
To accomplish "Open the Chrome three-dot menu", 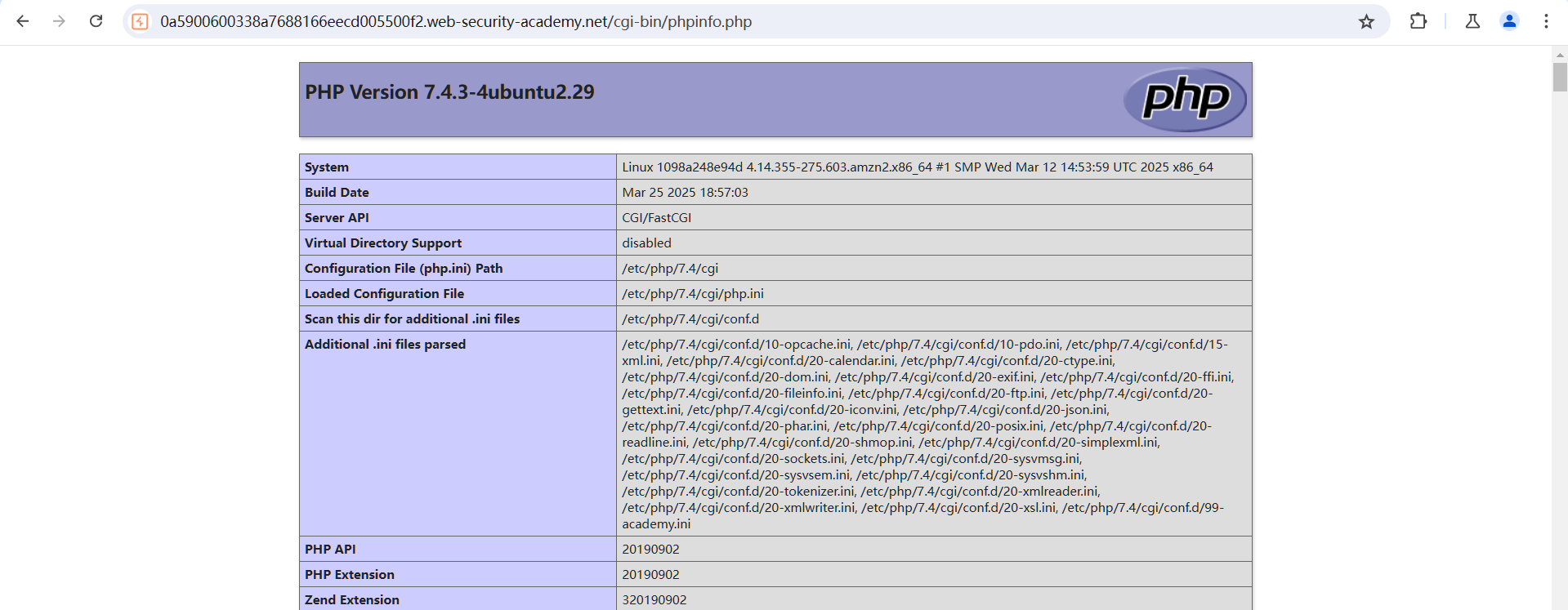I will (x=1546, y=21).
